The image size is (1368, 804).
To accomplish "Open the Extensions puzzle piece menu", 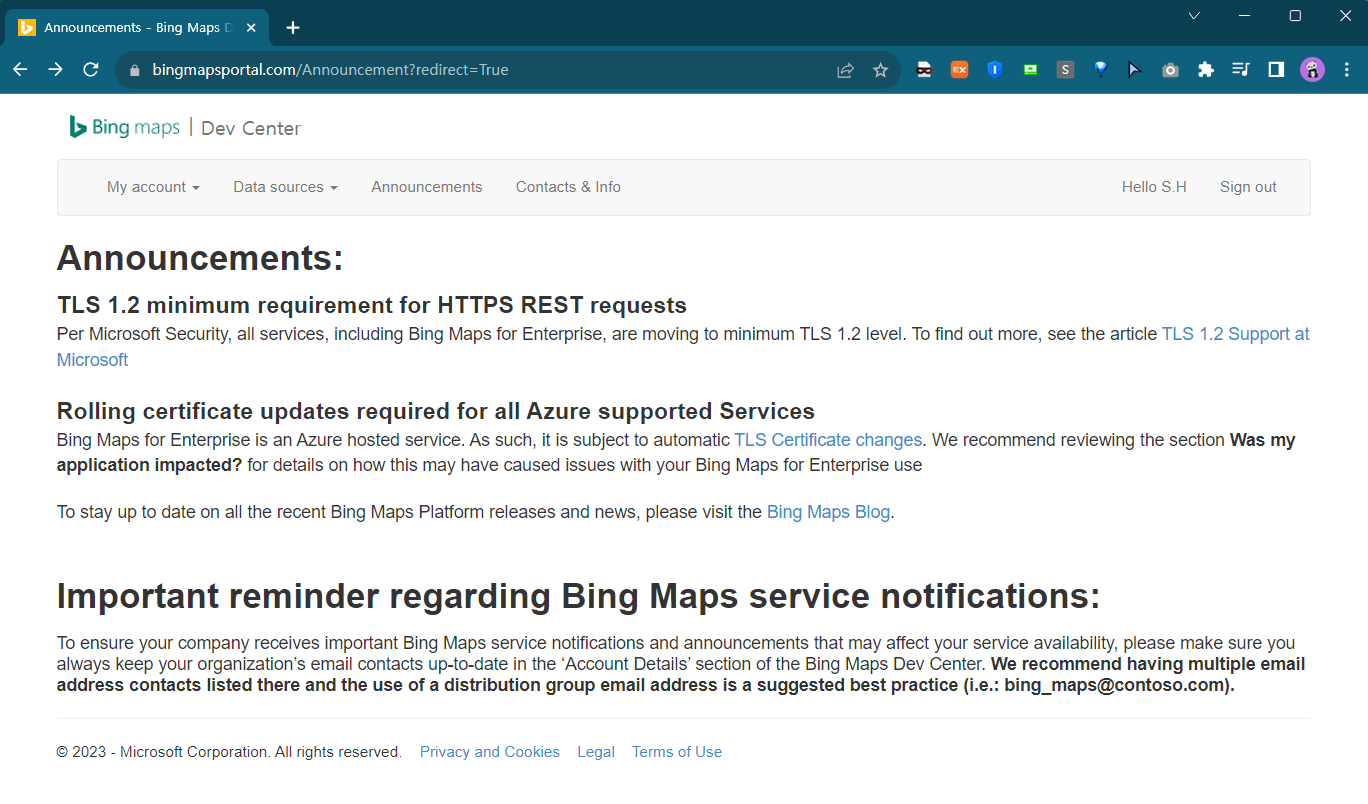I will coord(1205,70).
